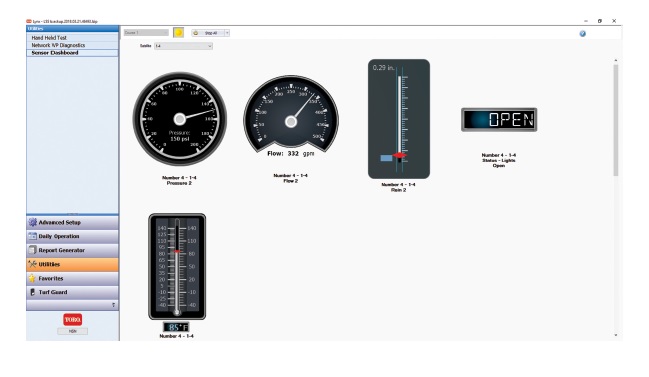Click the thermometer gauge

pyautogui.click(x=177, y=267)
